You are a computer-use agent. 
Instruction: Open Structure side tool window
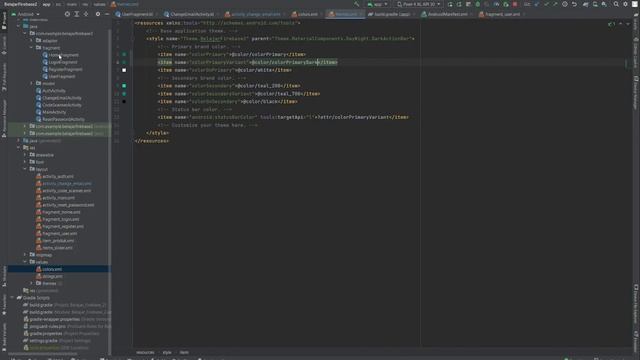[x=4, y=276]
